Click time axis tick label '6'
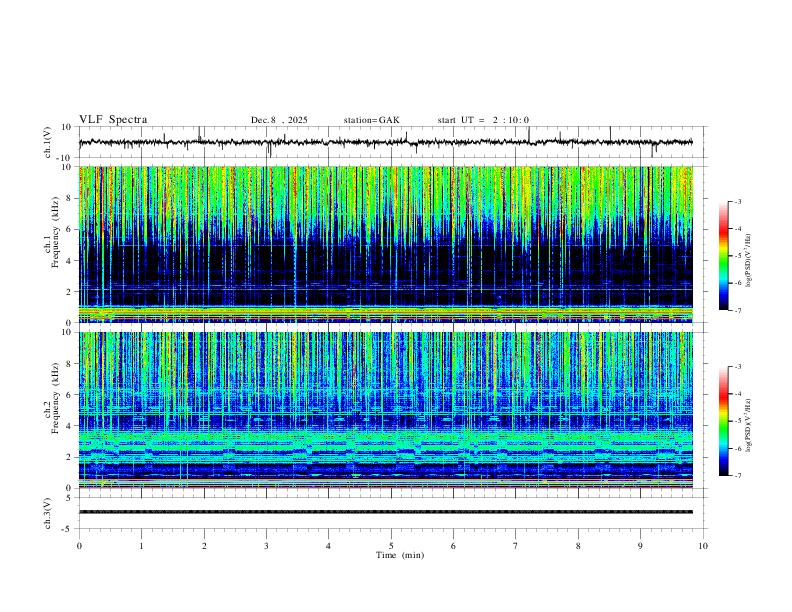The width and height of the screenshot is (792, 612). pyautogui.click(x=454, y=546)
